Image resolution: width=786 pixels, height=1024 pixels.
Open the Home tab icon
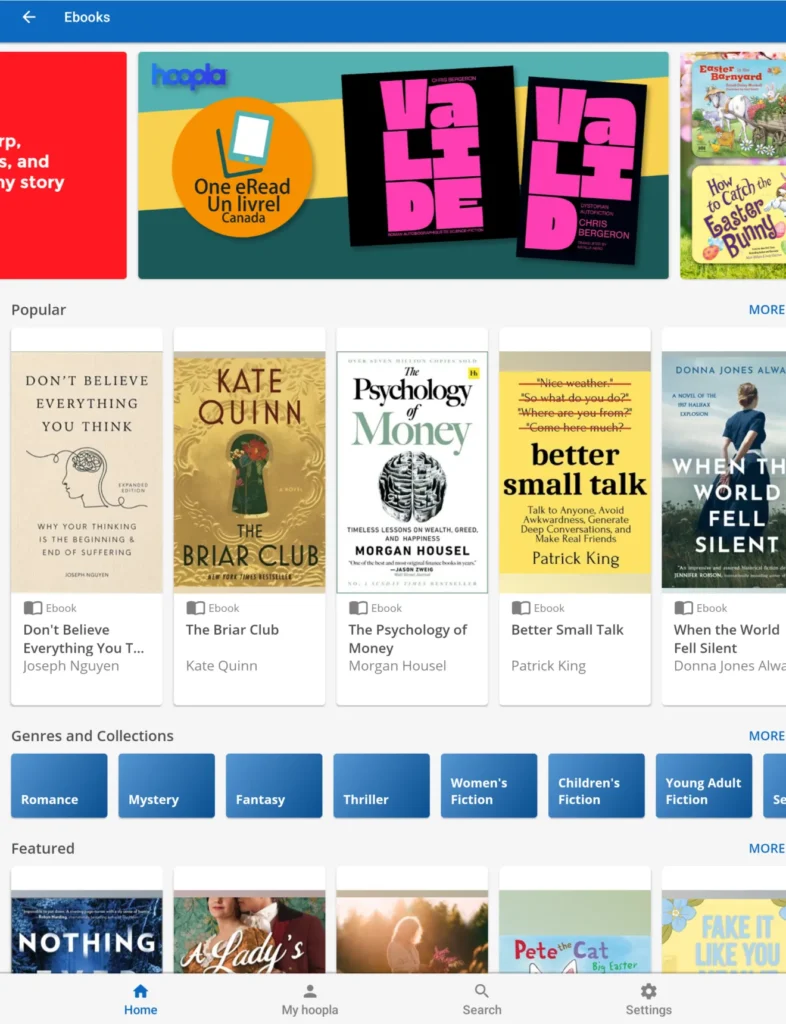(x=140, y=991)
